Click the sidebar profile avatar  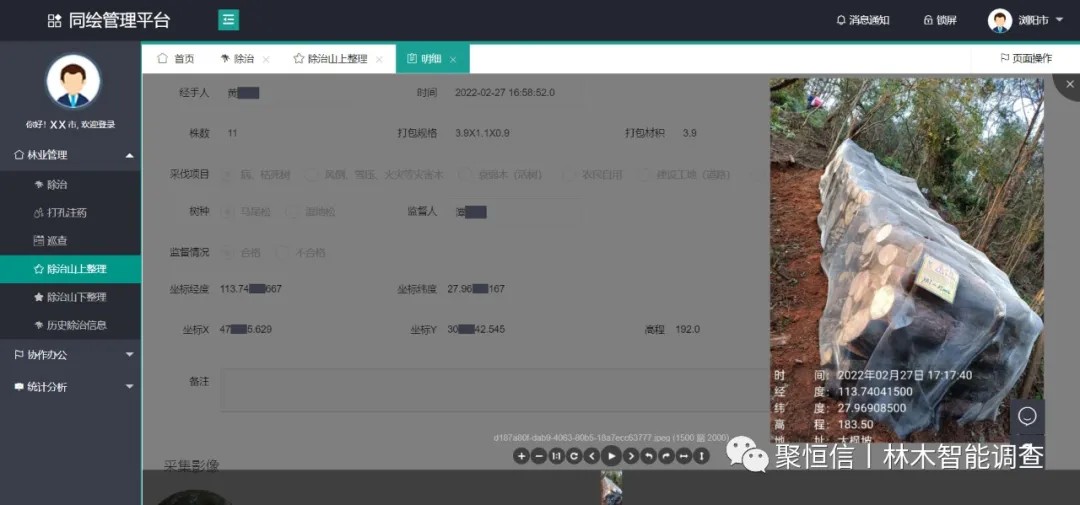click(73, 82)
